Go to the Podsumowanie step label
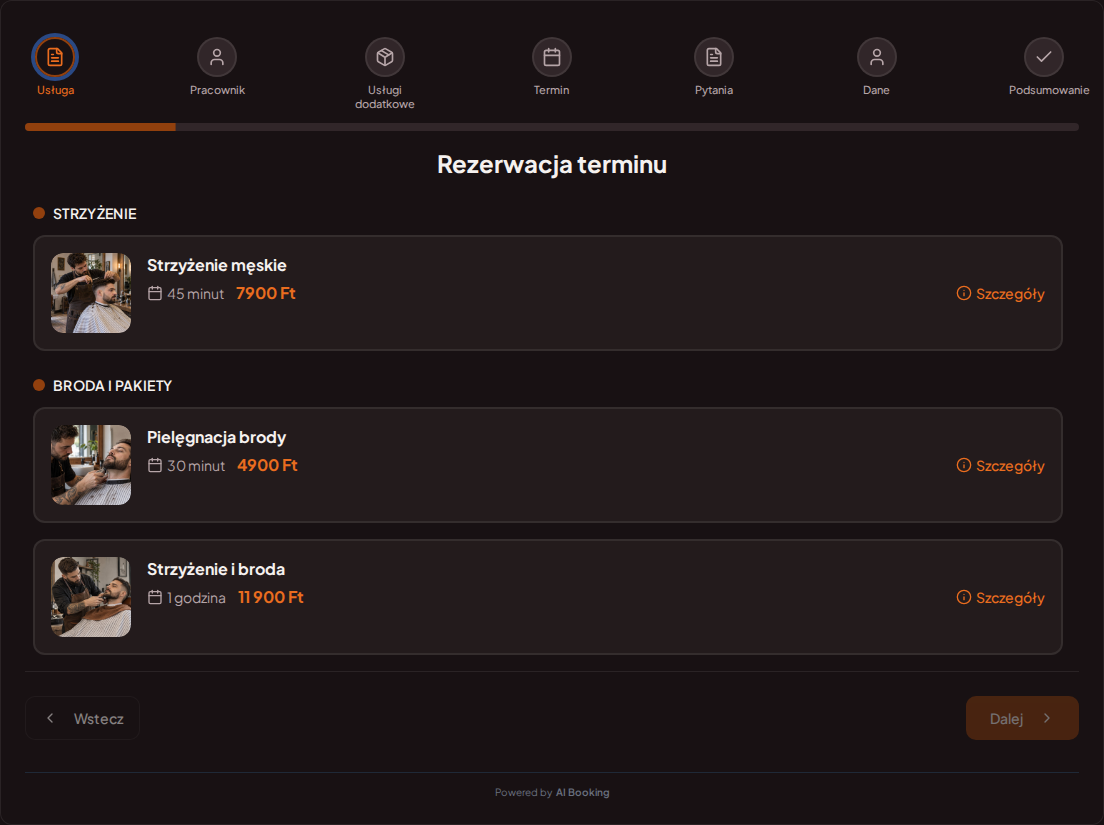 pyautogui.click(x=1048, y=90)
